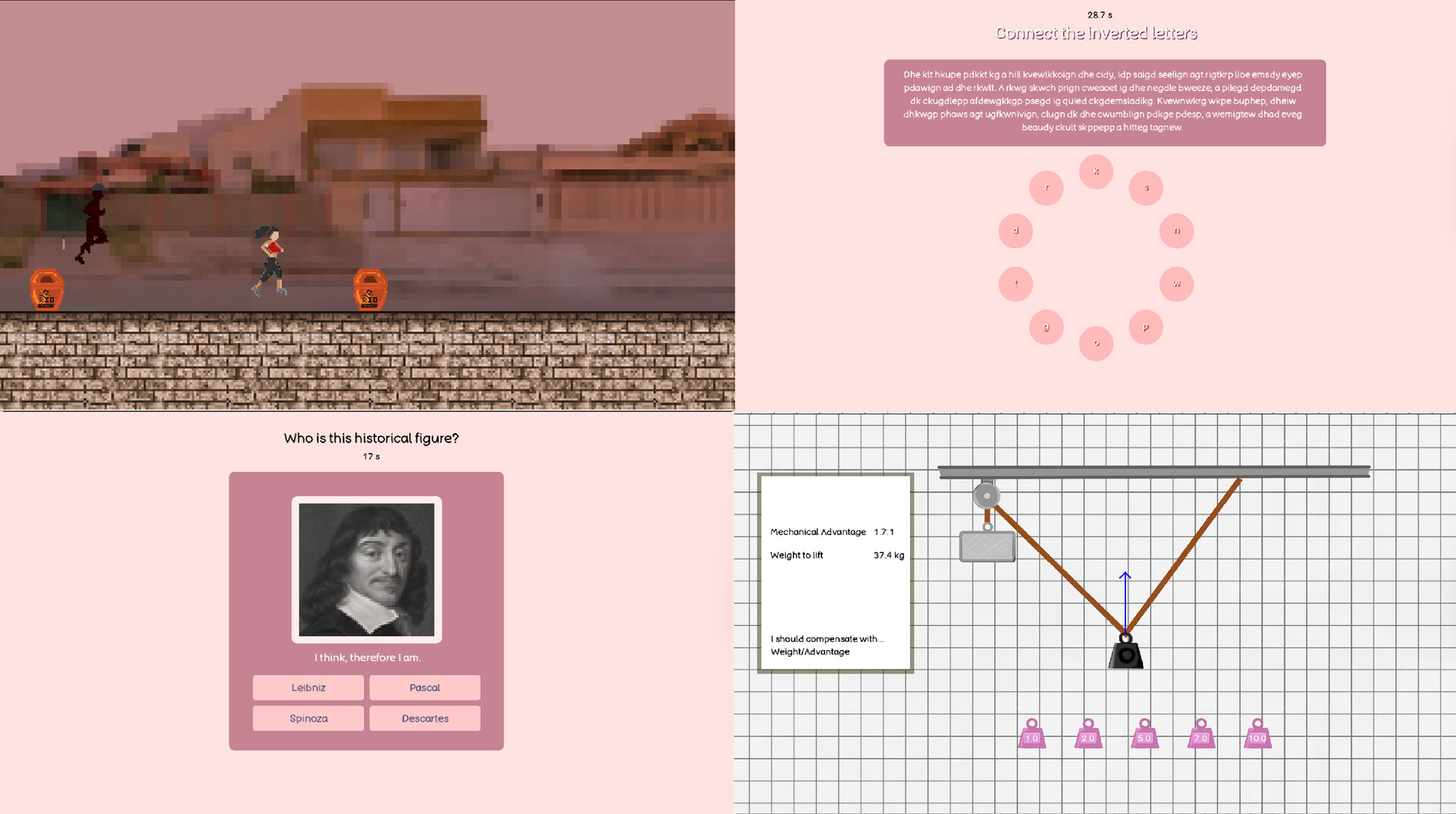Choose the letter g circle

(1046, 328)
